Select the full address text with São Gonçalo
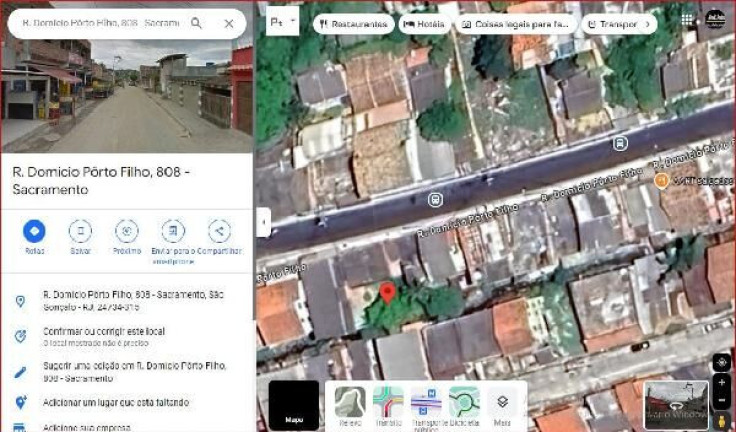The height and width of the screenshot is (432, 736). coord(134,301)
